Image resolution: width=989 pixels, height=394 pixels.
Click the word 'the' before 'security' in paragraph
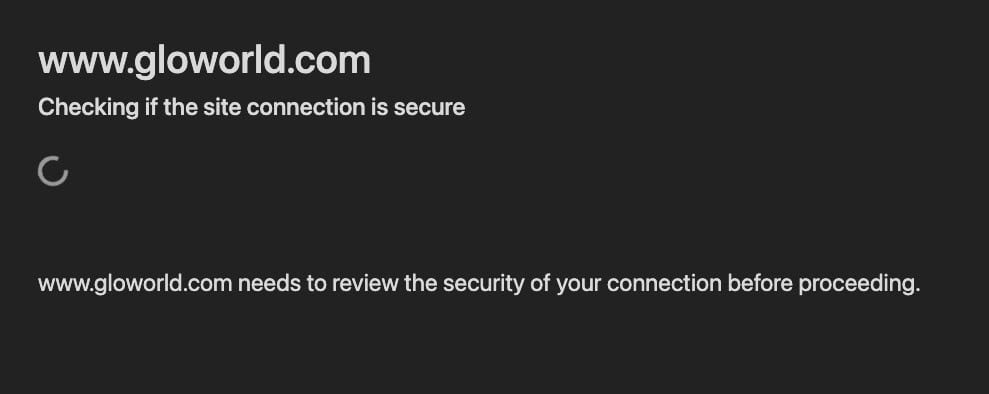[x=421, y=284]
